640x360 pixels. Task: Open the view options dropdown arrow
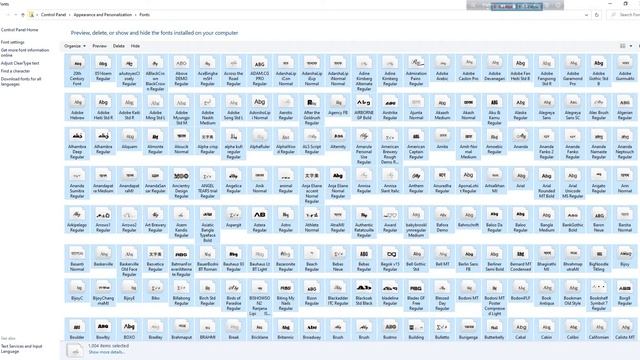(x=631, y=46)
